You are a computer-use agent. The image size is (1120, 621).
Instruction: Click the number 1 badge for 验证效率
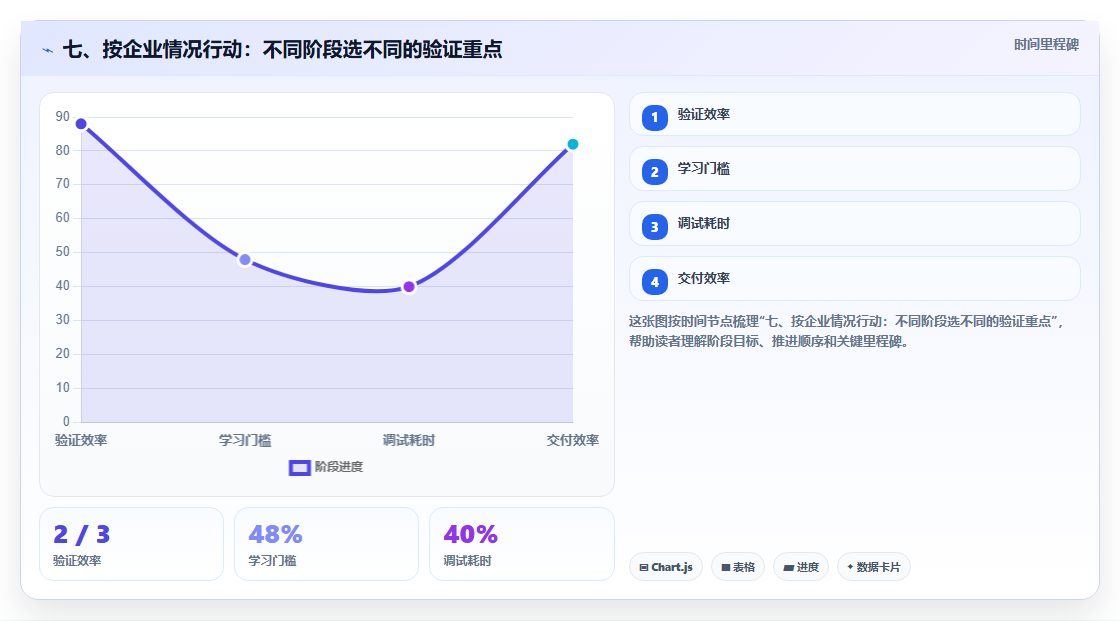[x=654, y=118]
